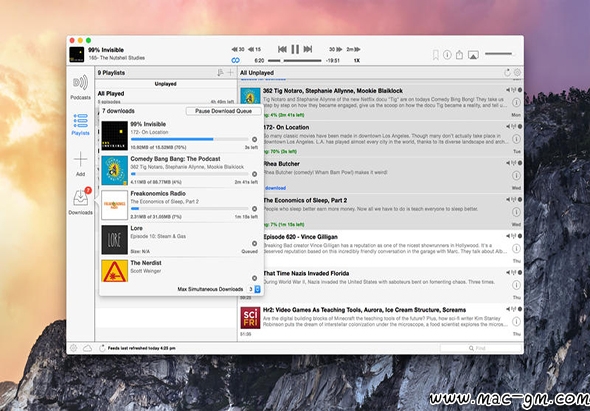
Task: Select the All Played playlist
Action: [166, 97]
